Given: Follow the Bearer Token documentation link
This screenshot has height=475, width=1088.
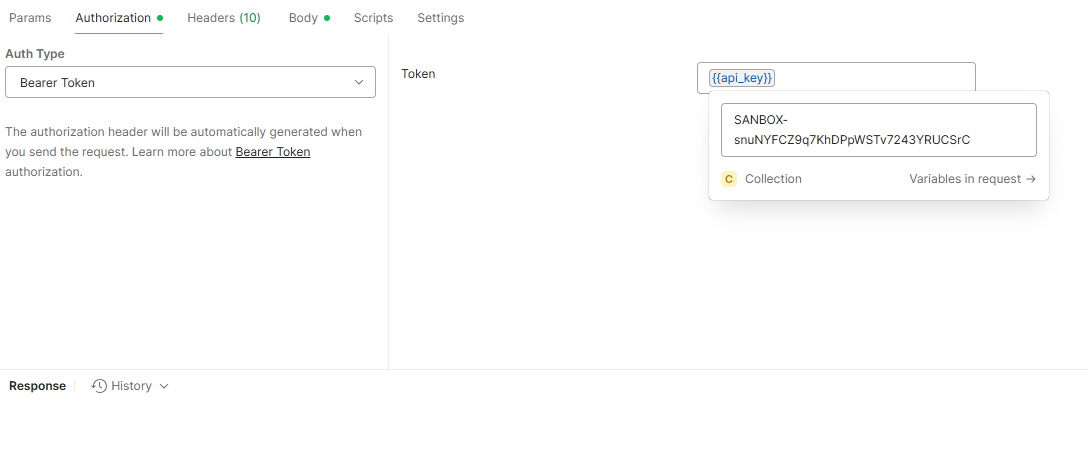Looking at the screenshot, I should point(272,152).
